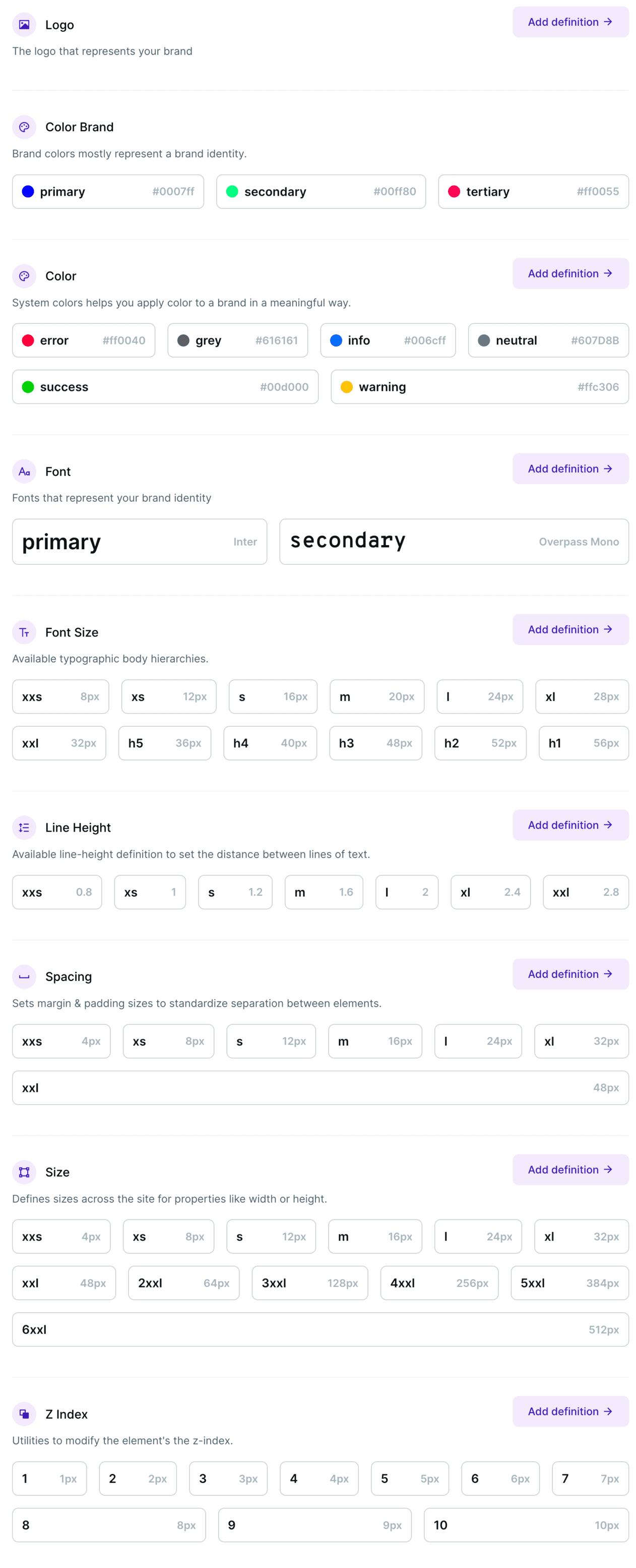This screenshot has width=636, height=1568.
Task: Select the primary brand color swatch
Action: 108,191
